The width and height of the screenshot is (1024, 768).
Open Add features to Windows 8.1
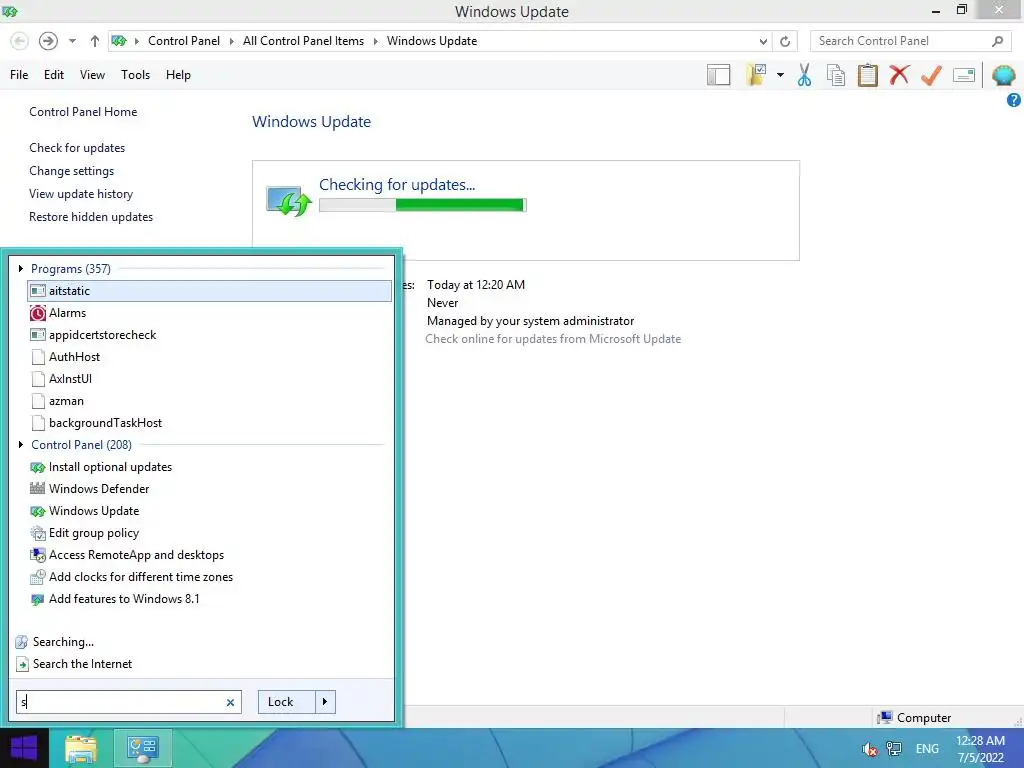209,599
